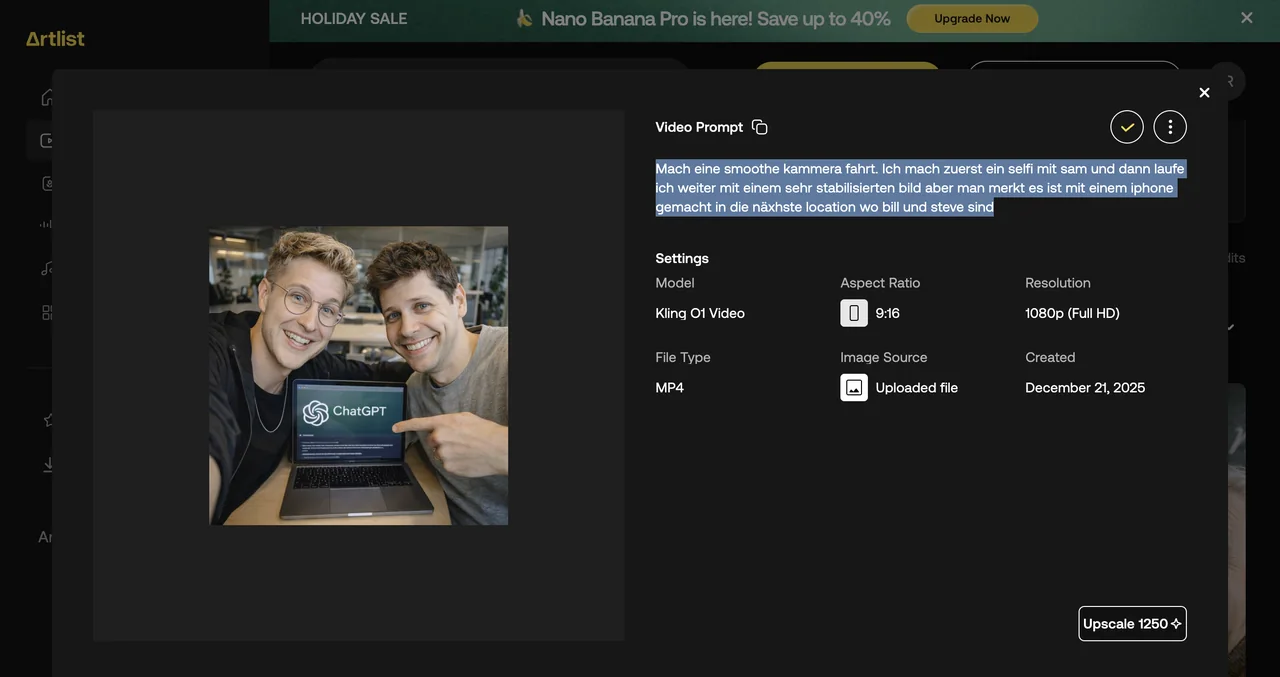Click the yellow checkmark circle button
Screen dimensions: 1280x677
point(1127,127)
